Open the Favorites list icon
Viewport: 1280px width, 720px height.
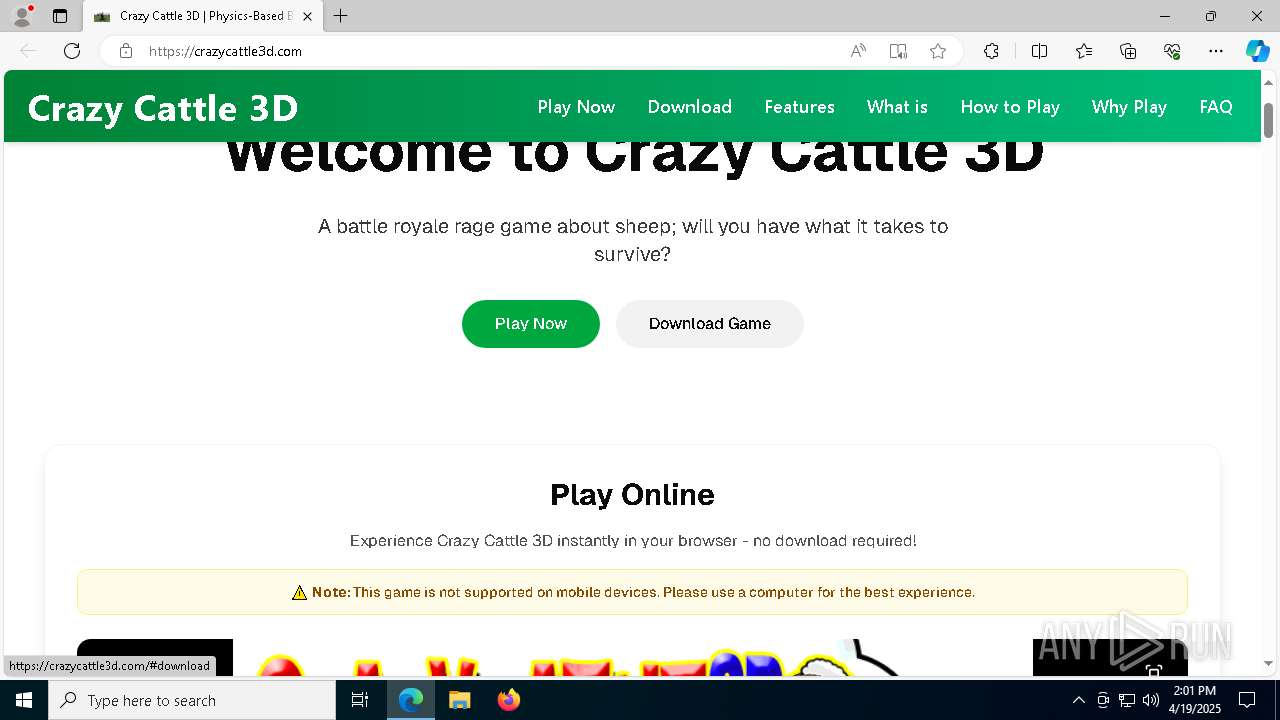1084,51
